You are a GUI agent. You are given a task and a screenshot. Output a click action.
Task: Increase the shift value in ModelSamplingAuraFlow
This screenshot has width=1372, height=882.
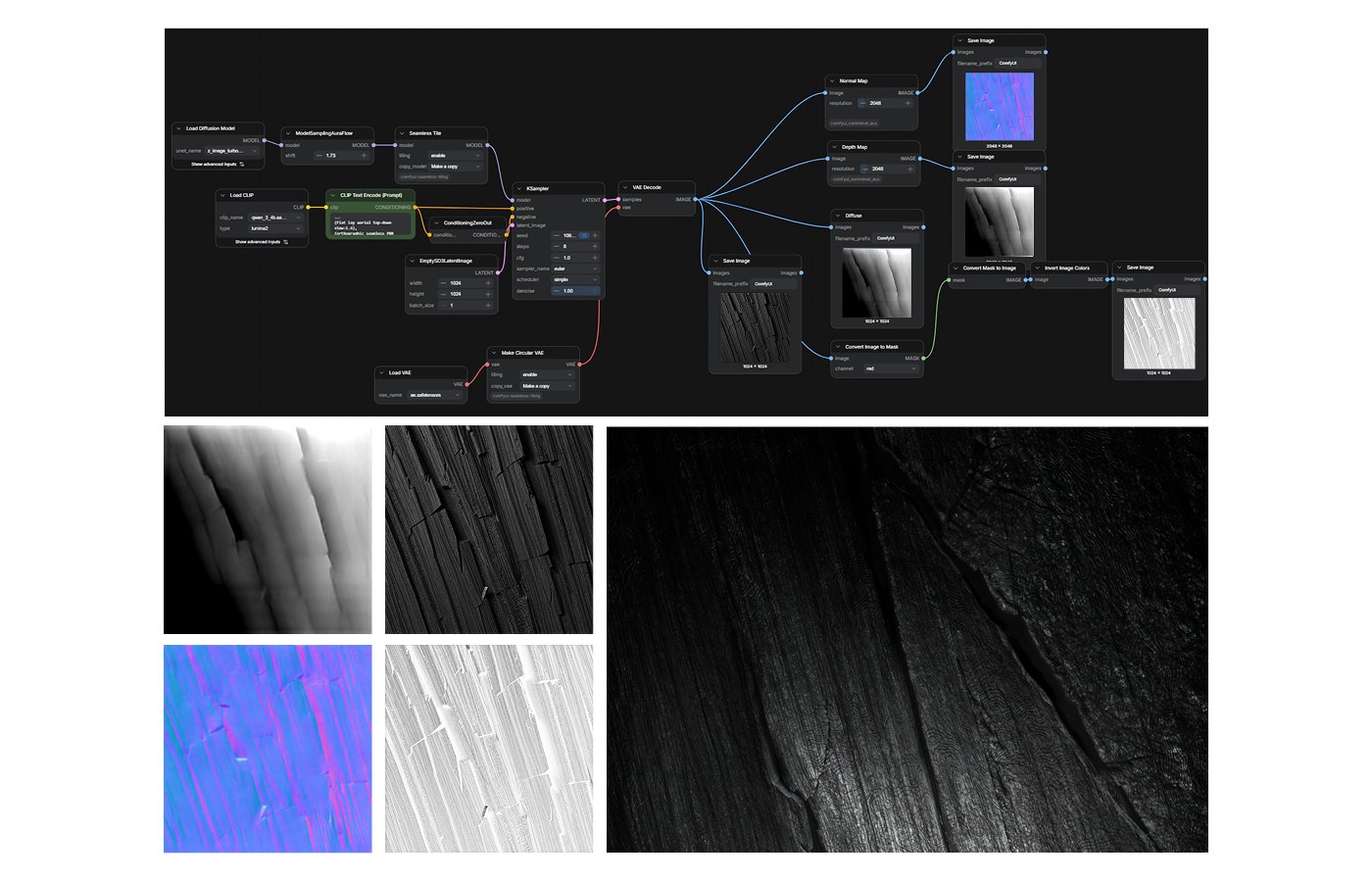365,156
